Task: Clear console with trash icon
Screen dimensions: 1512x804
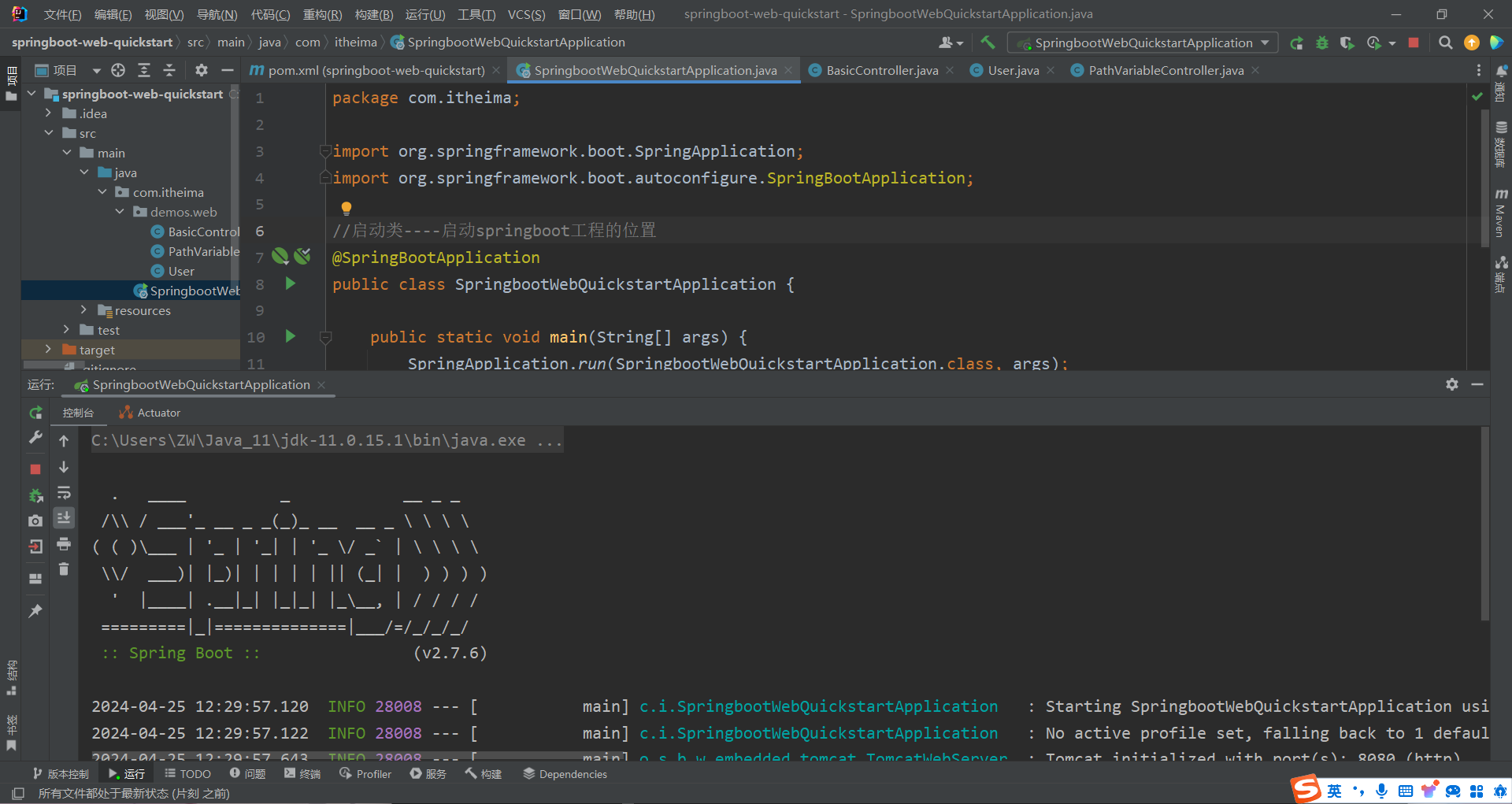Action: pos(64,569)
